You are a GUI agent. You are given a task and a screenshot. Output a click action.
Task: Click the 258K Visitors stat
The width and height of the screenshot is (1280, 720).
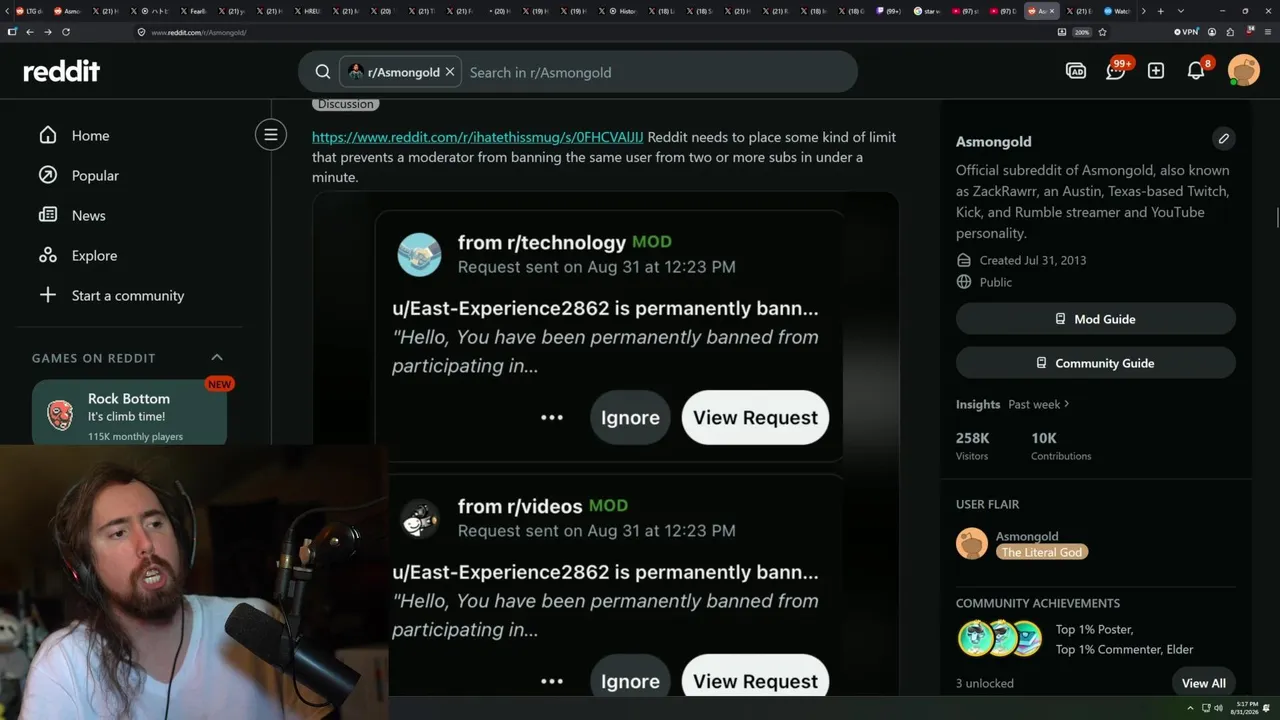pyautogui.click(x=973, y=445)
